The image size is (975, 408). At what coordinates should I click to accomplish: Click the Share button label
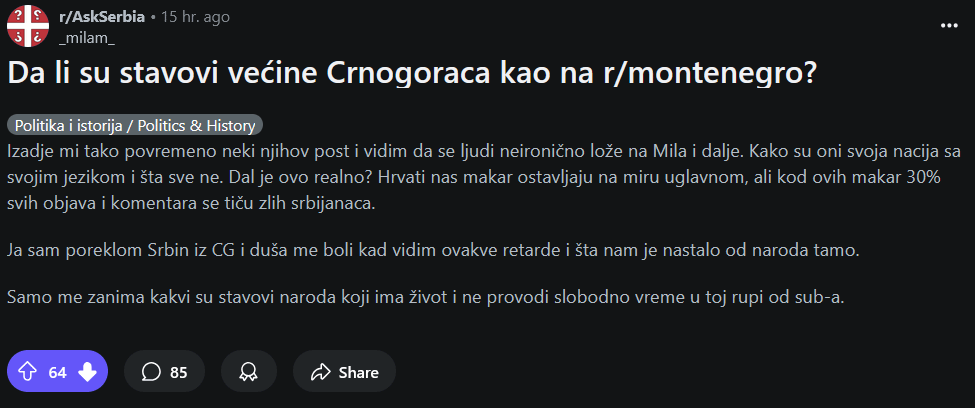tap(358, 372)
